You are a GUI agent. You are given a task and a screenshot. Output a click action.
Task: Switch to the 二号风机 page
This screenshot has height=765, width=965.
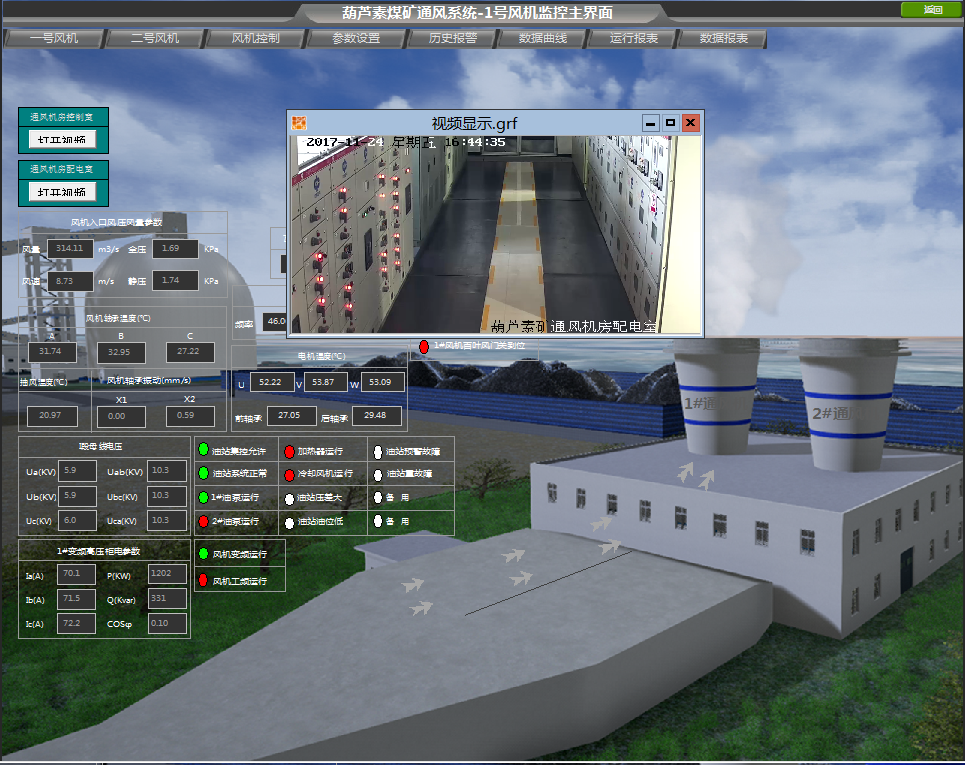[155, 39]
